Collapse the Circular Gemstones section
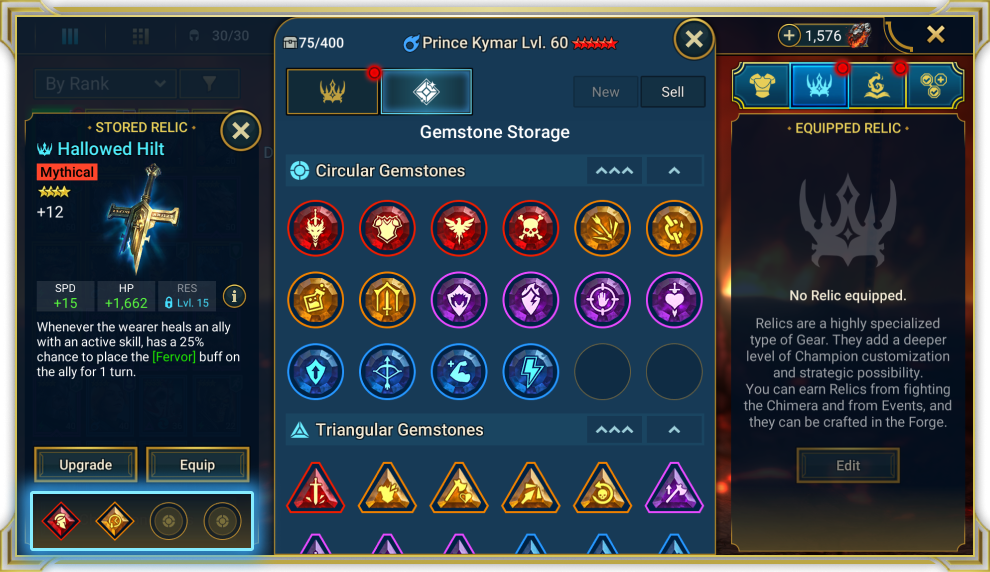The height and width of the screenshot is (572, 990). (674, 170)
